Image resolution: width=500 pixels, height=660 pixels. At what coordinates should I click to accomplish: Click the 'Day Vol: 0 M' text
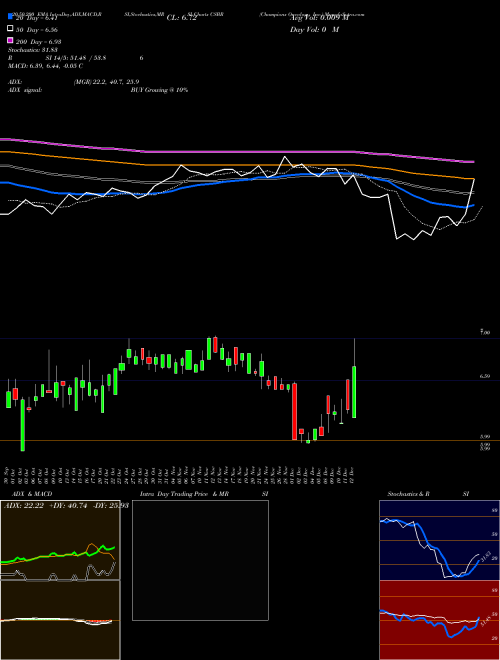[314, 30]
